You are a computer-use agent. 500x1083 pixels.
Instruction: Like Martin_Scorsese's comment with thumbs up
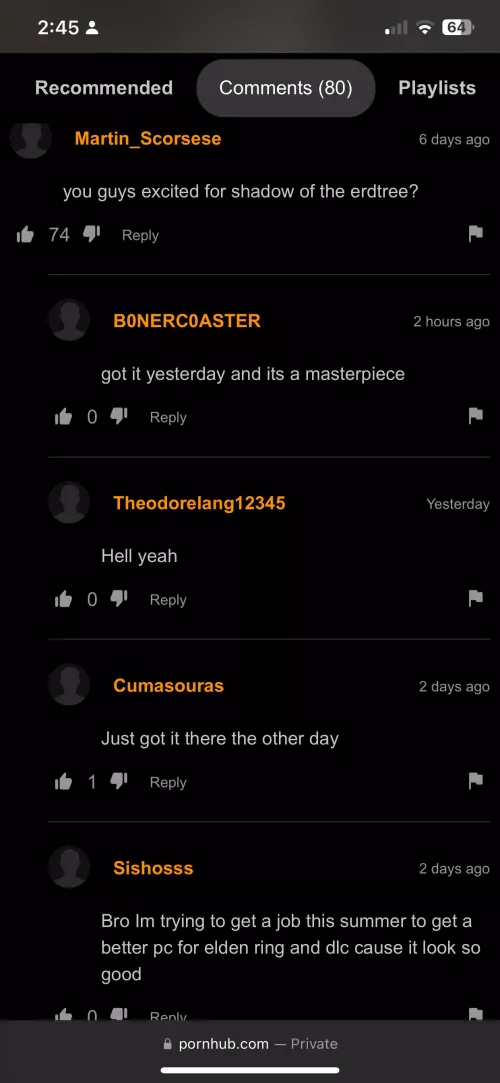pyautogui.click(x=26, y=235)
